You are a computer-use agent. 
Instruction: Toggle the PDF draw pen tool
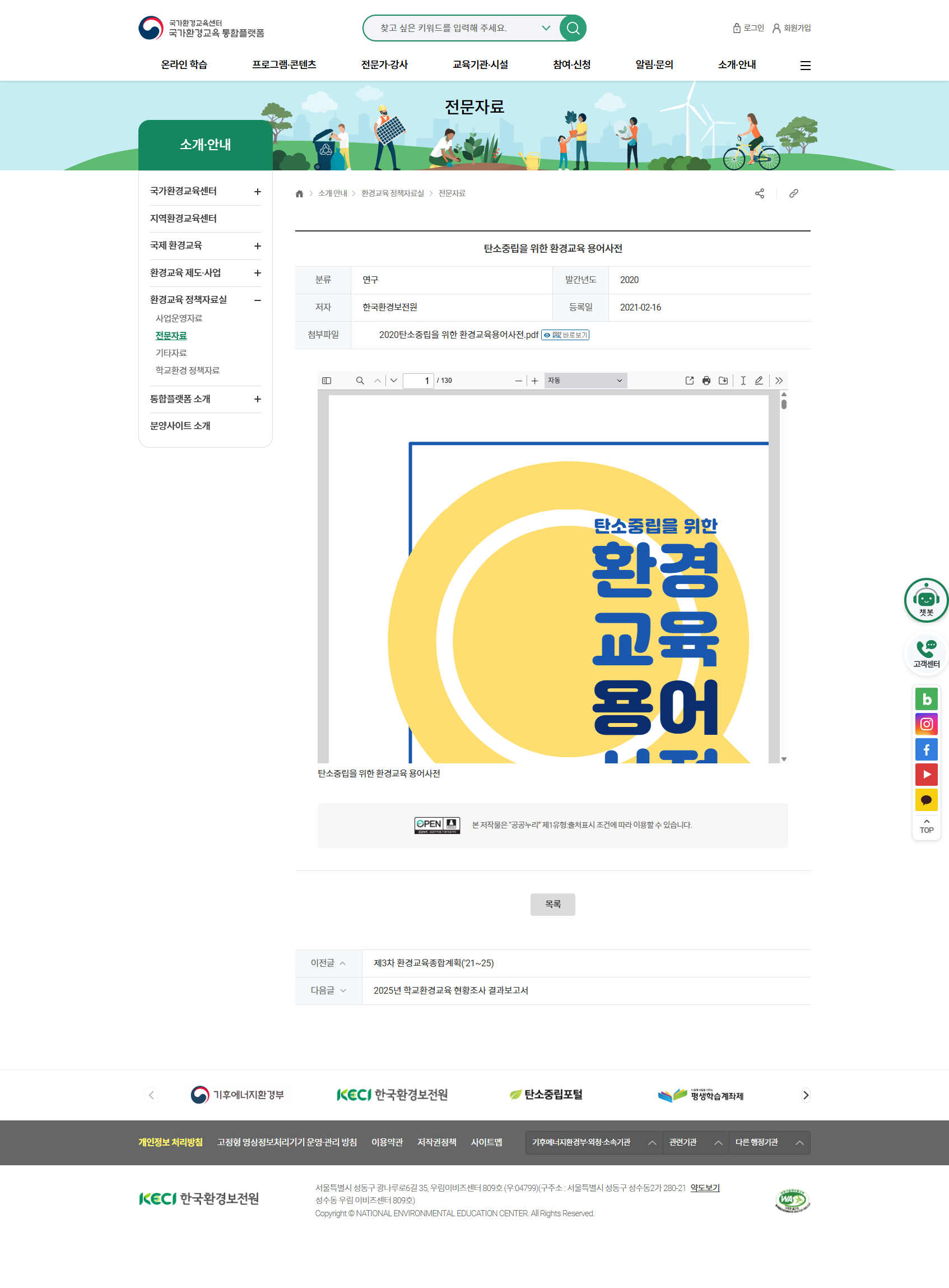coord(759,381)
